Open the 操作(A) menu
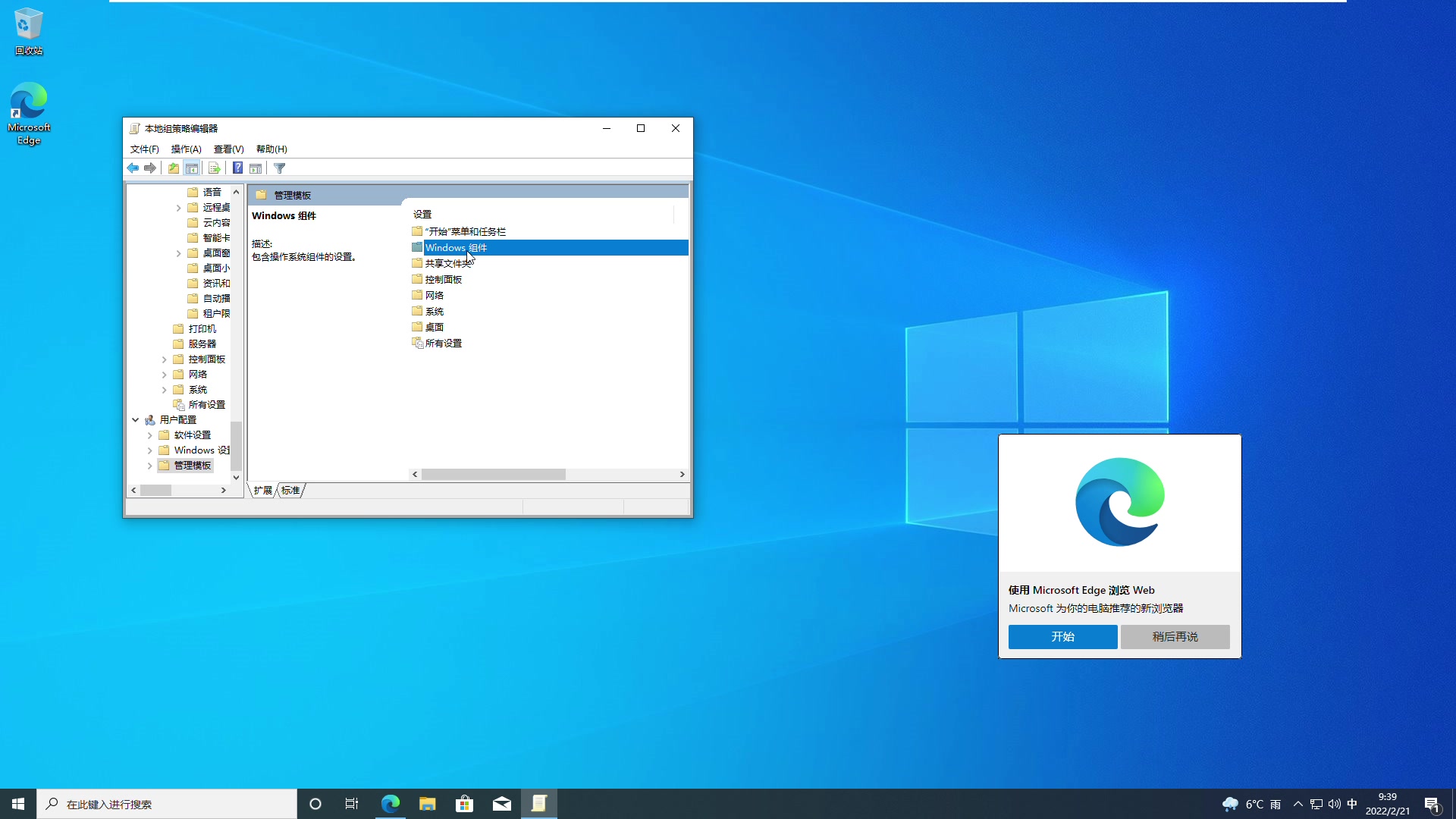 (x=186, y=149)
